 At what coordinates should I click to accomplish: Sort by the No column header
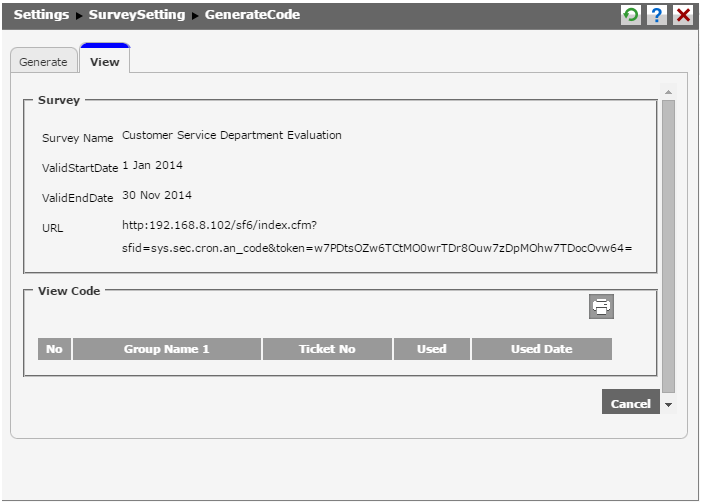[x=54, y=349]
